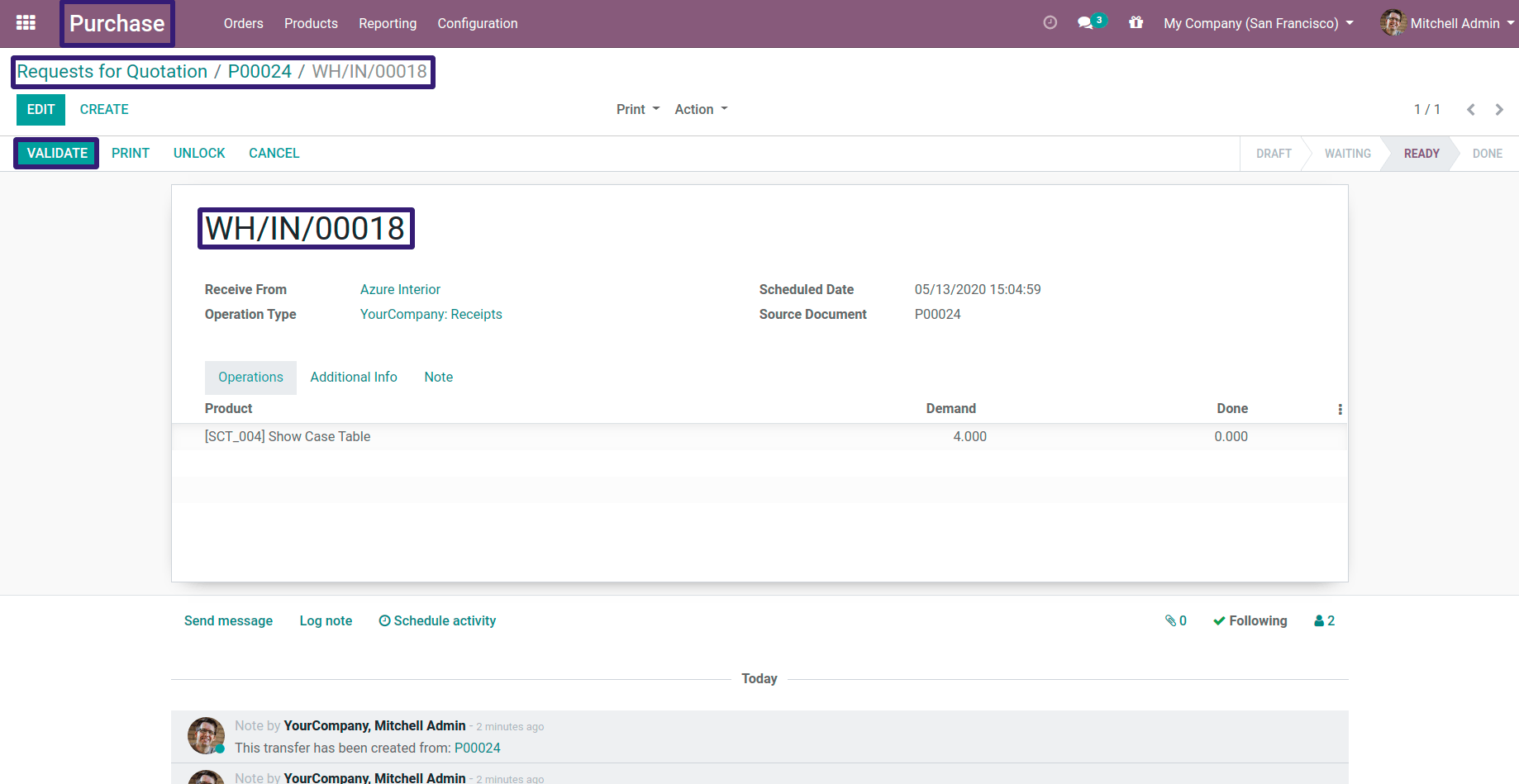Click author avatar of first note
Viewport: 1519px width, 784px height.
(206, 735)
